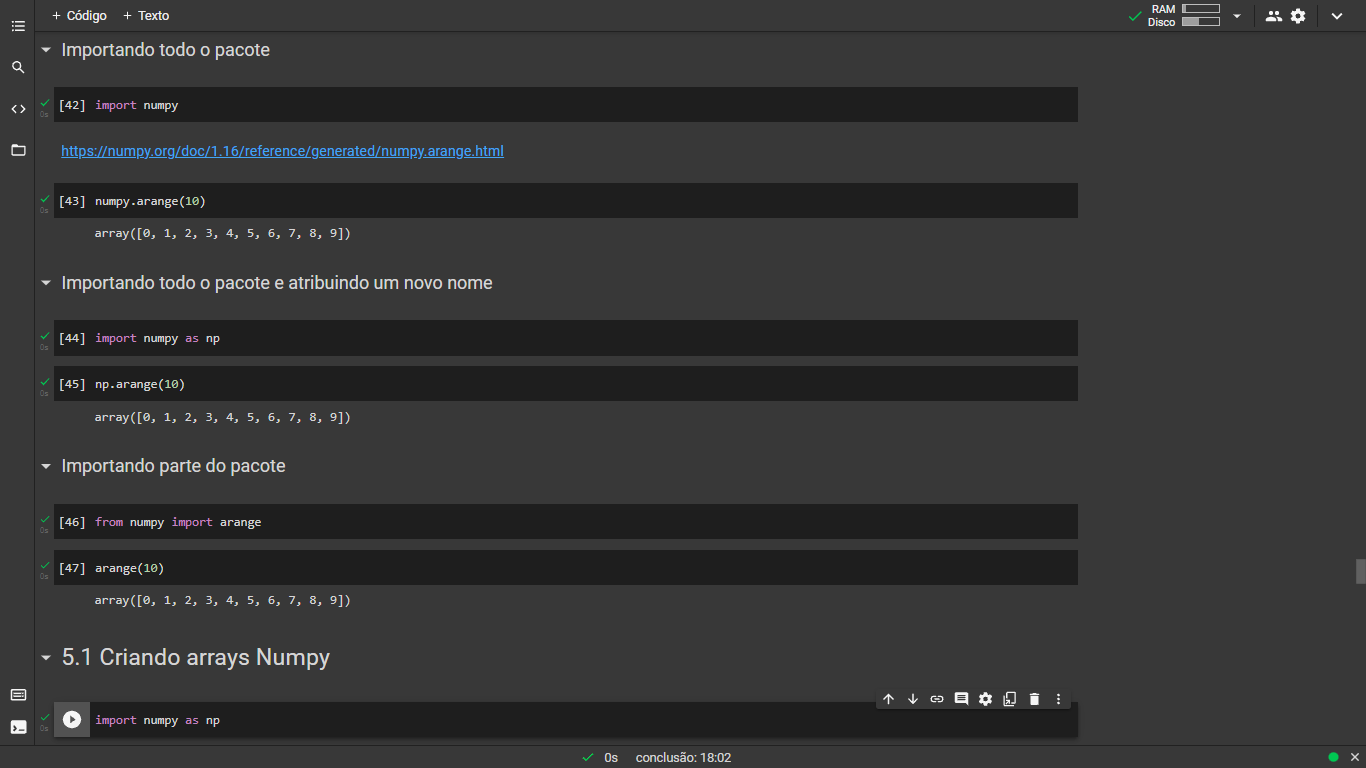Open notebook settings gear at top right
This screenshot has width=1366, height=768.
tap(1298, 16)
